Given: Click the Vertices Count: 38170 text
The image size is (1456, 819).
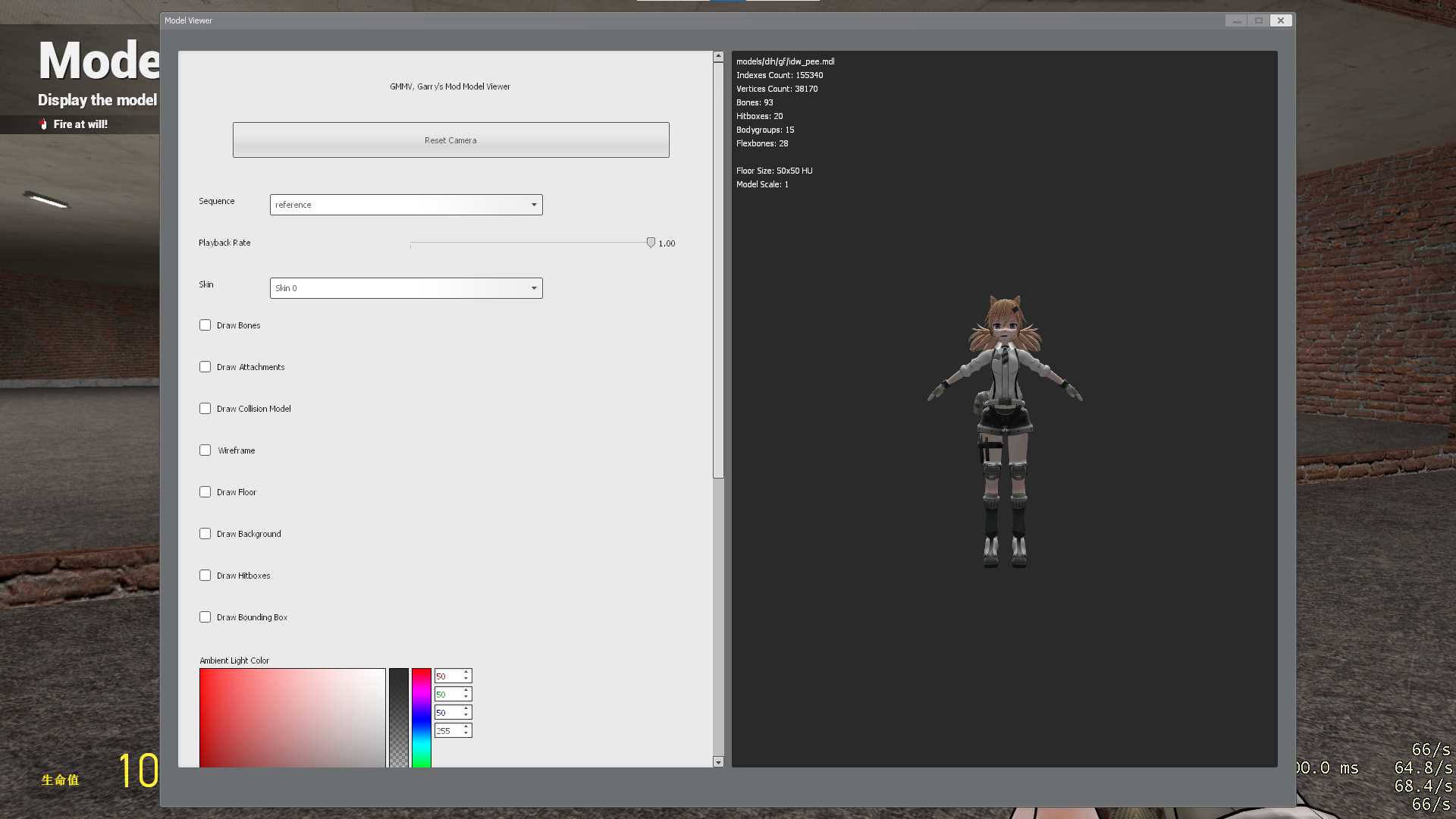Looking at the screenshot, I should [x=777, y=89].
